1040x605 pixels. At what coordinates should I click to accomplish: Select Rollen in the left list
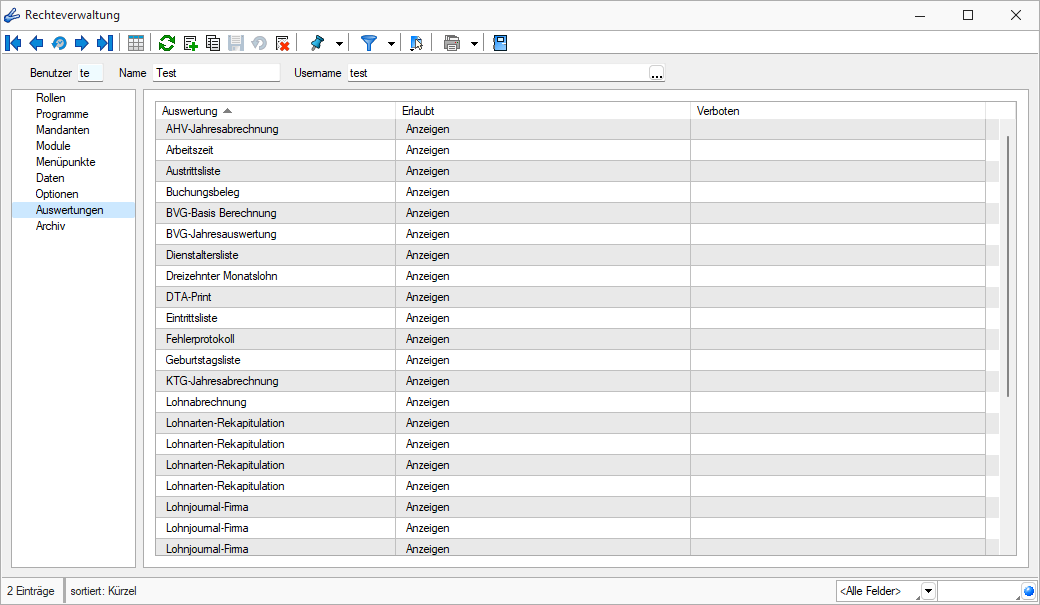[x=50, y=98]
